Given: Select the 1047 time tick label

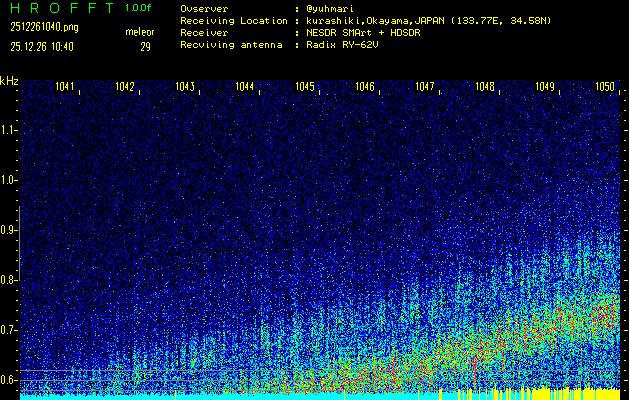Looking at the screenshot, I should (x=425, y=87).
